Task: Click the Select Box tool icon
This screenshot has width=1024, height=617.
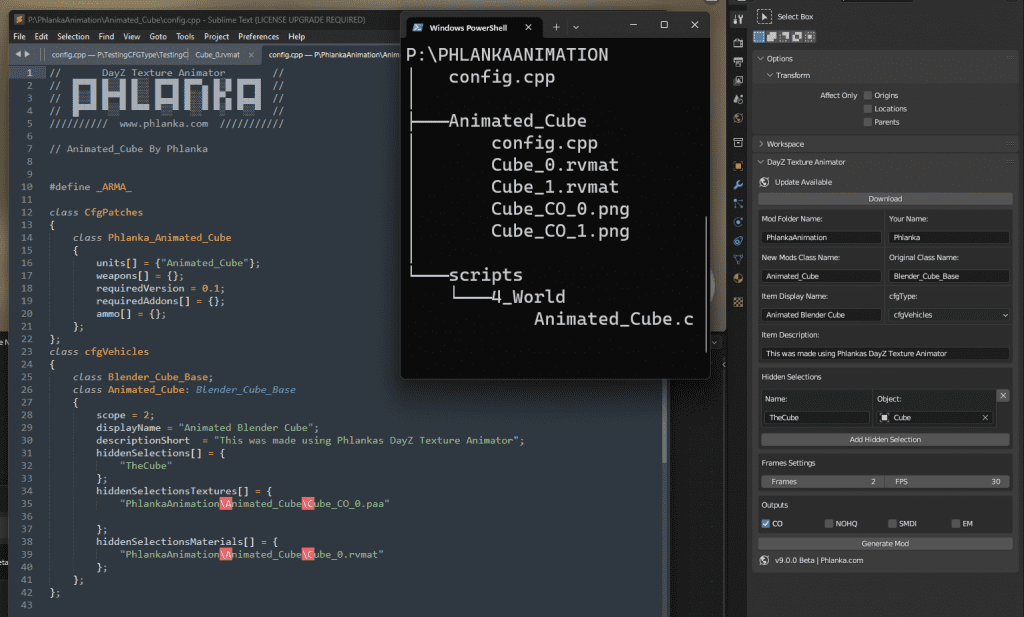Action: point(763,17)
